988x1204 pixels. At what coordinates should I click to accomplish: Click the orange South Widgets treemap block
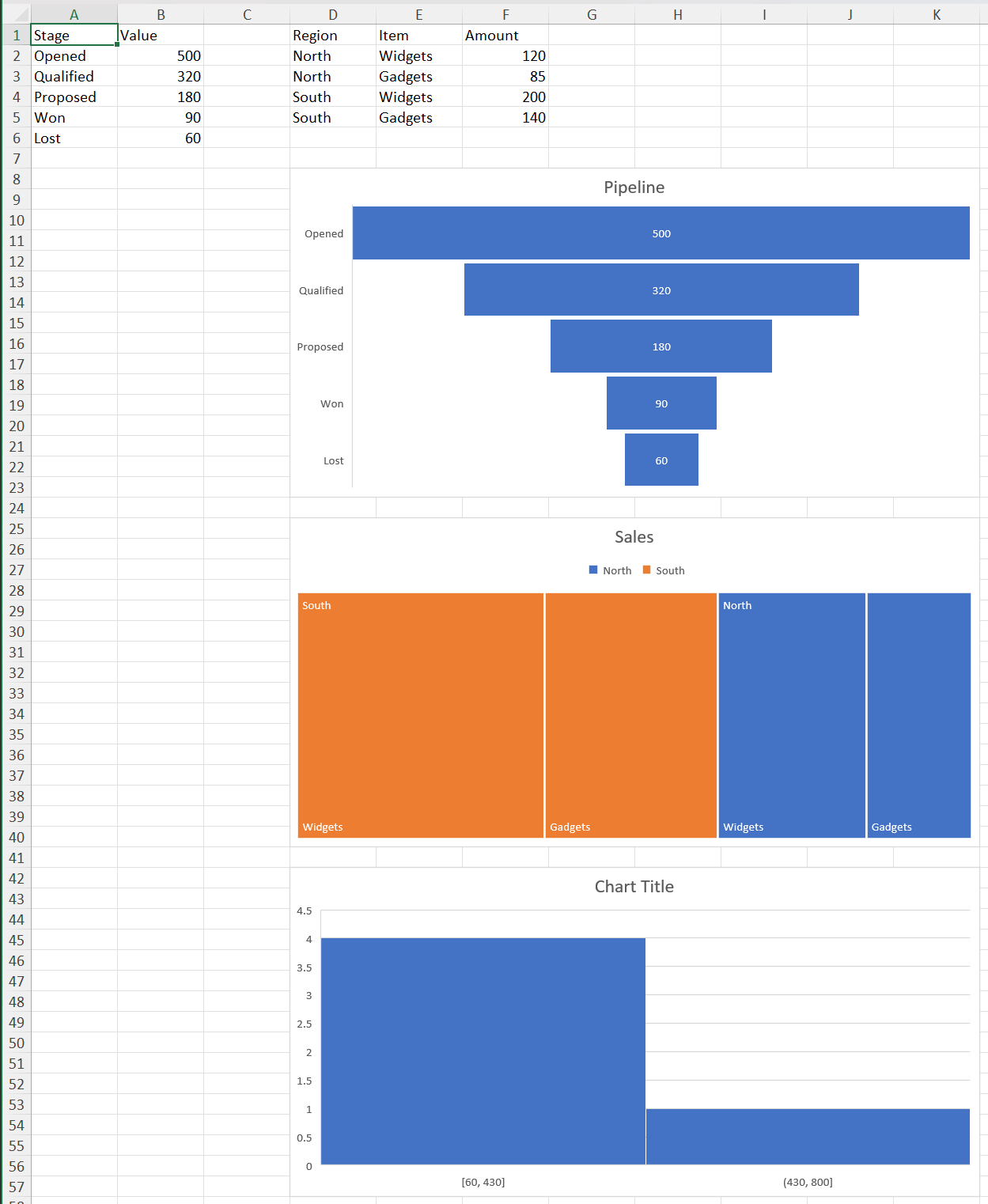pos(421,715)
